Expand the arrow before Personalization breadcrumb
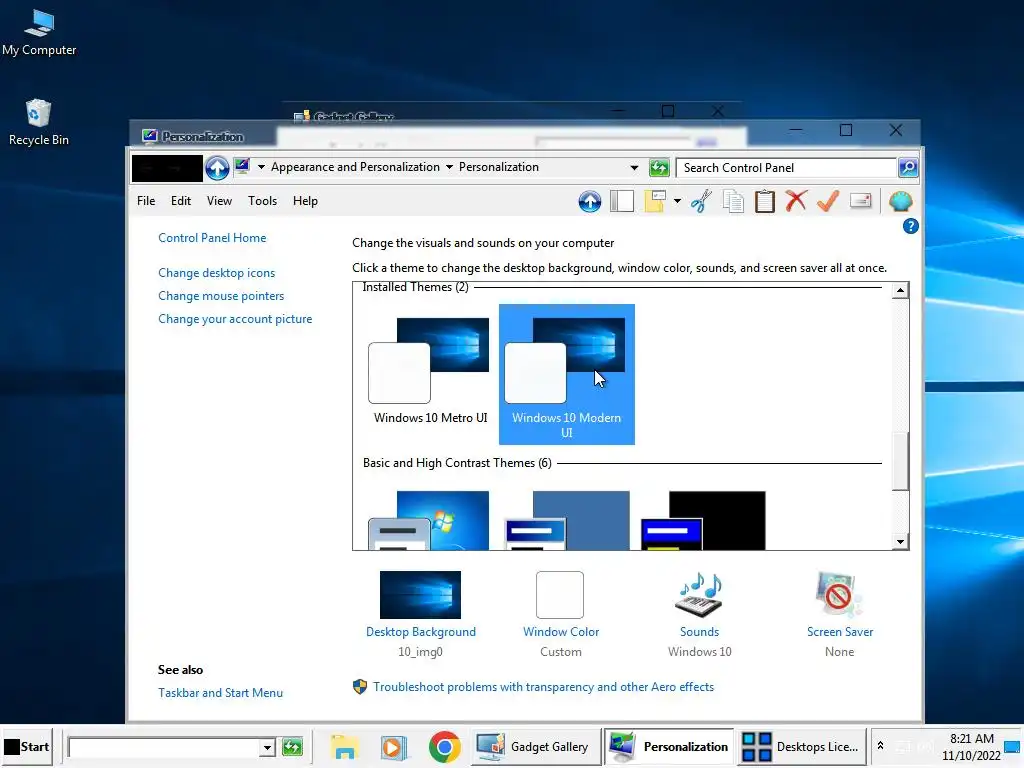Image resolution: width=1024 pixels, height=768 pixels. [449, 167]
